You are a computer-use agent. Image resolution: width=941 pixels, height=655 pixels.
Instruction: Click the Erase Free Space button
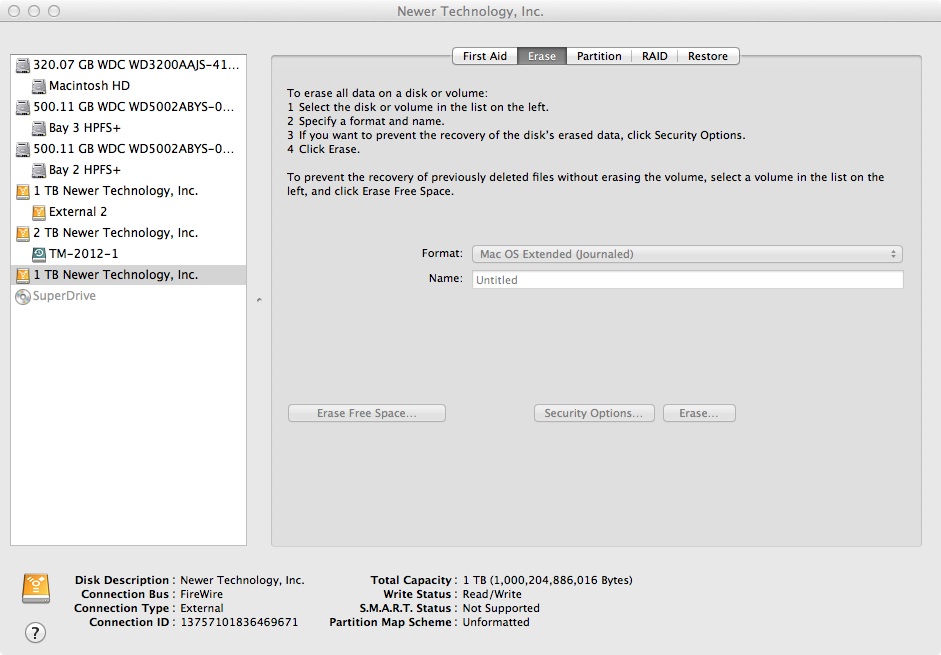click(367, 413)
